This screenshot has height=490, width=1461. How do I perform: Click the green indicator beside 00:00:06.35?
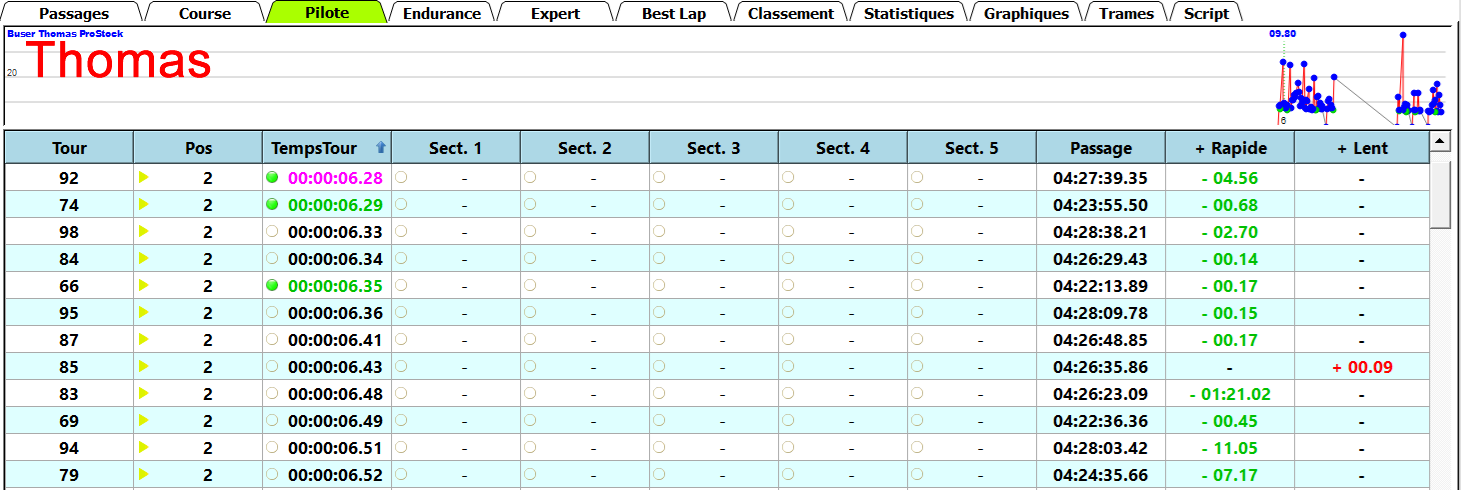[x=272, y=285]
